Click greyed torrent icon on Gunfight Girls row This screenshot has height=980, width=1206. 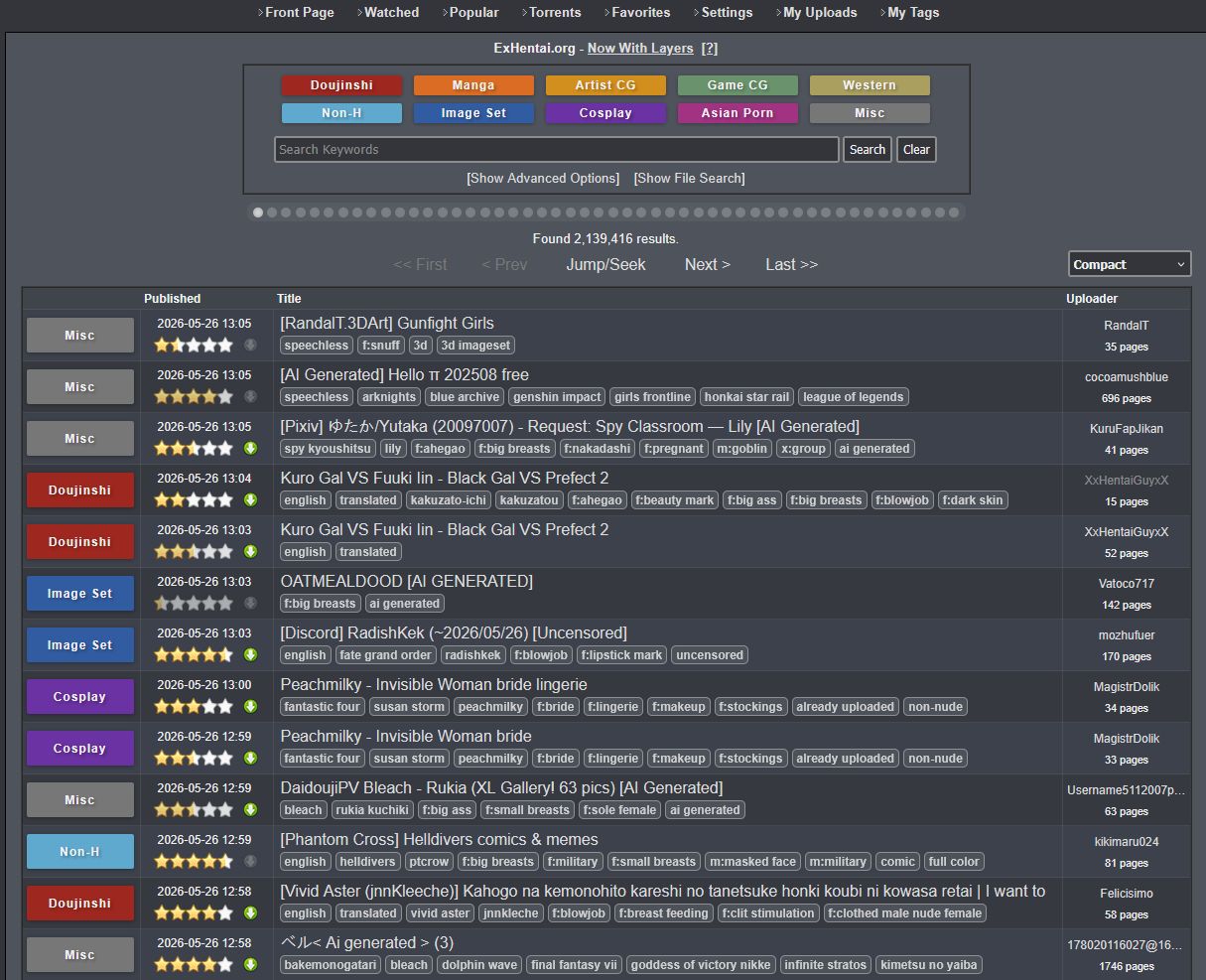coord(250,345)
